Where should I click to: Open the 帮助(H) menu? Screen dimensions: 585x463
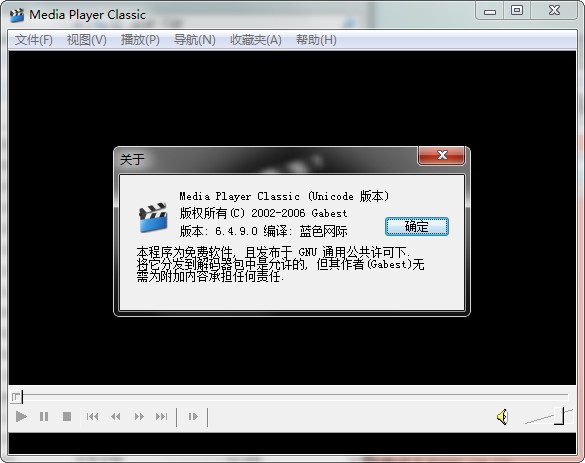(316, 40)
